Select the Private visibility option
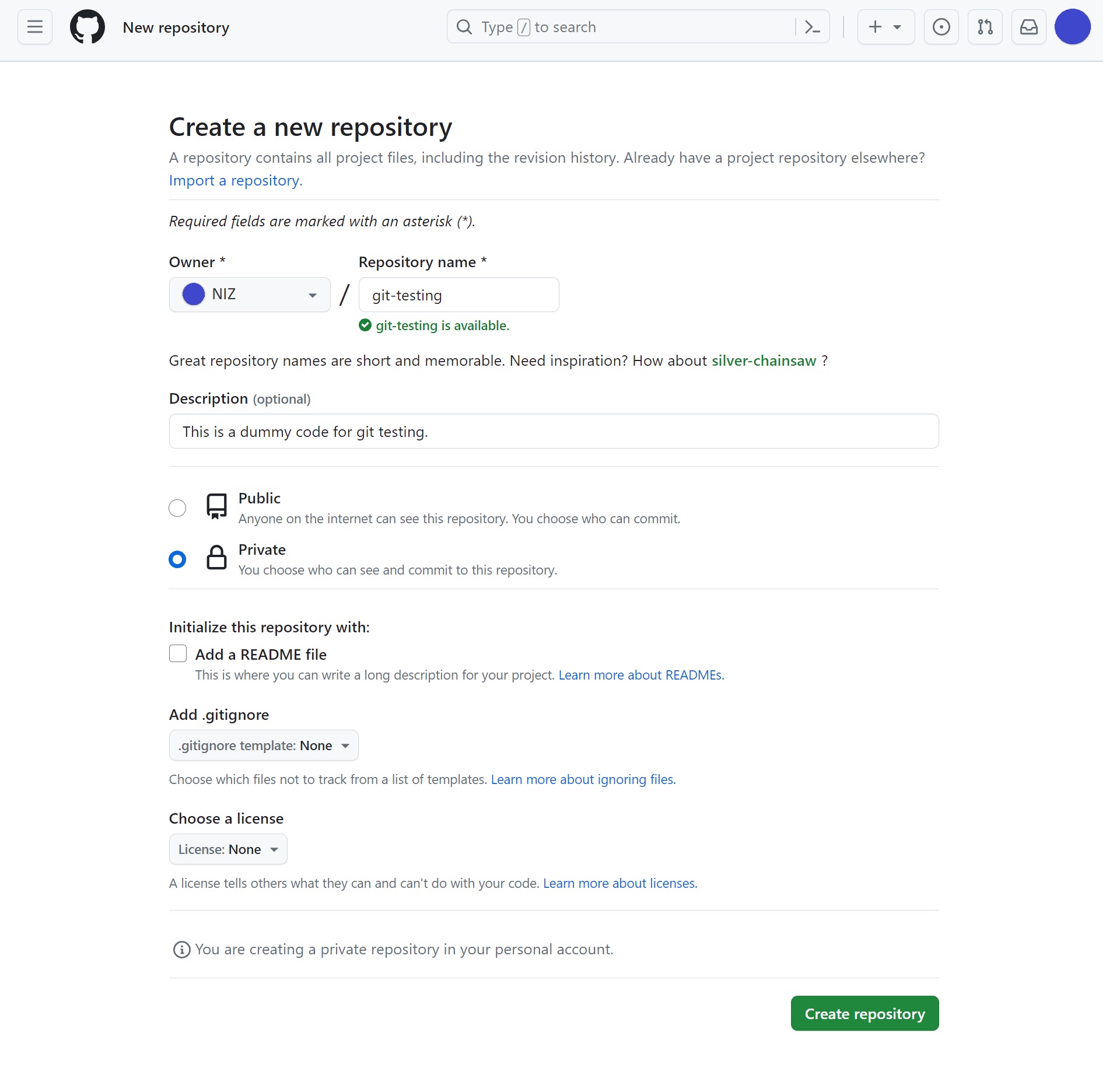1120x1078 pixels. tap(177, 558)
